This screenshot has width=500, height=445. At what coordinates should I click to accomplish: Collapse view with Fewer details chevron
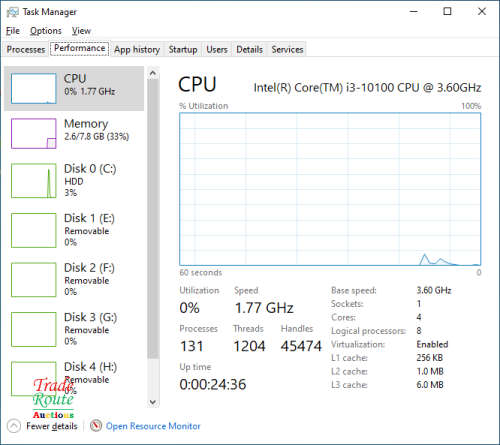(14, 426)
